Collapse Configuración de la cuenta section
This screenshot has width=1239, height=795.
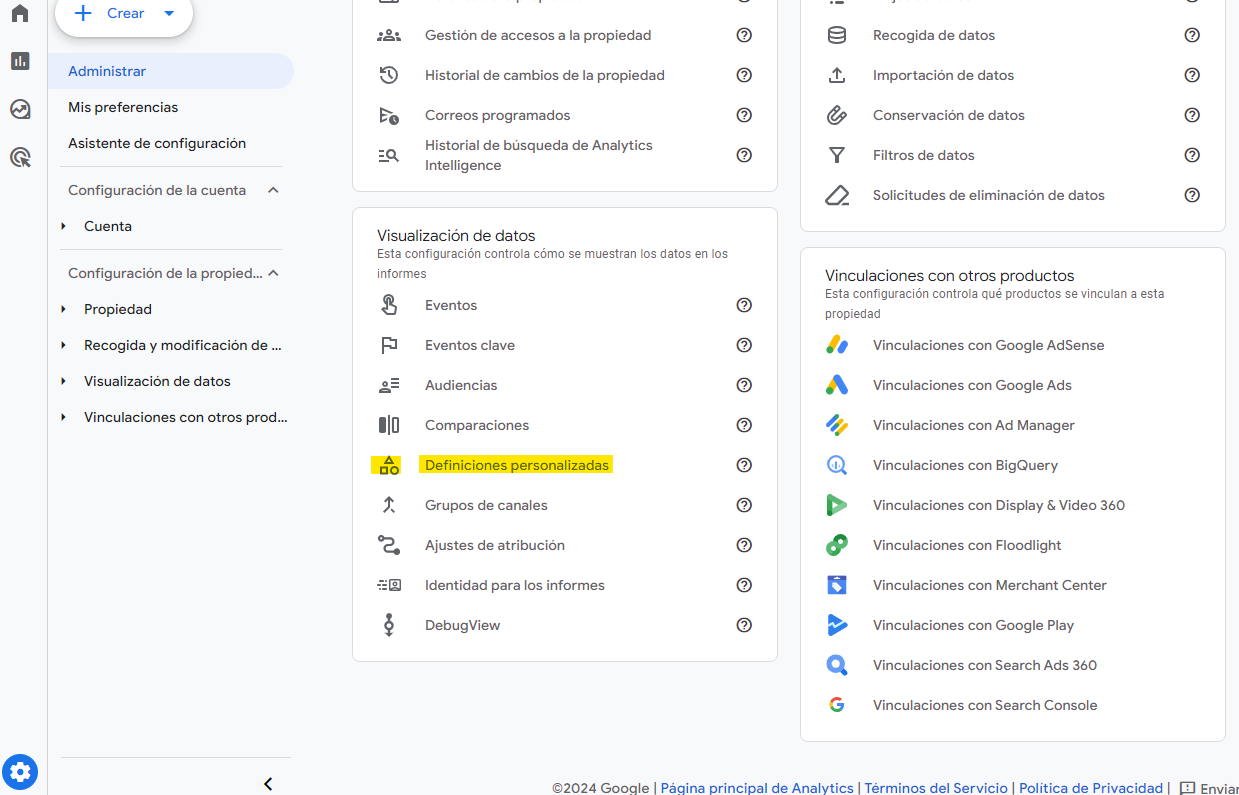tap(273, 190)
